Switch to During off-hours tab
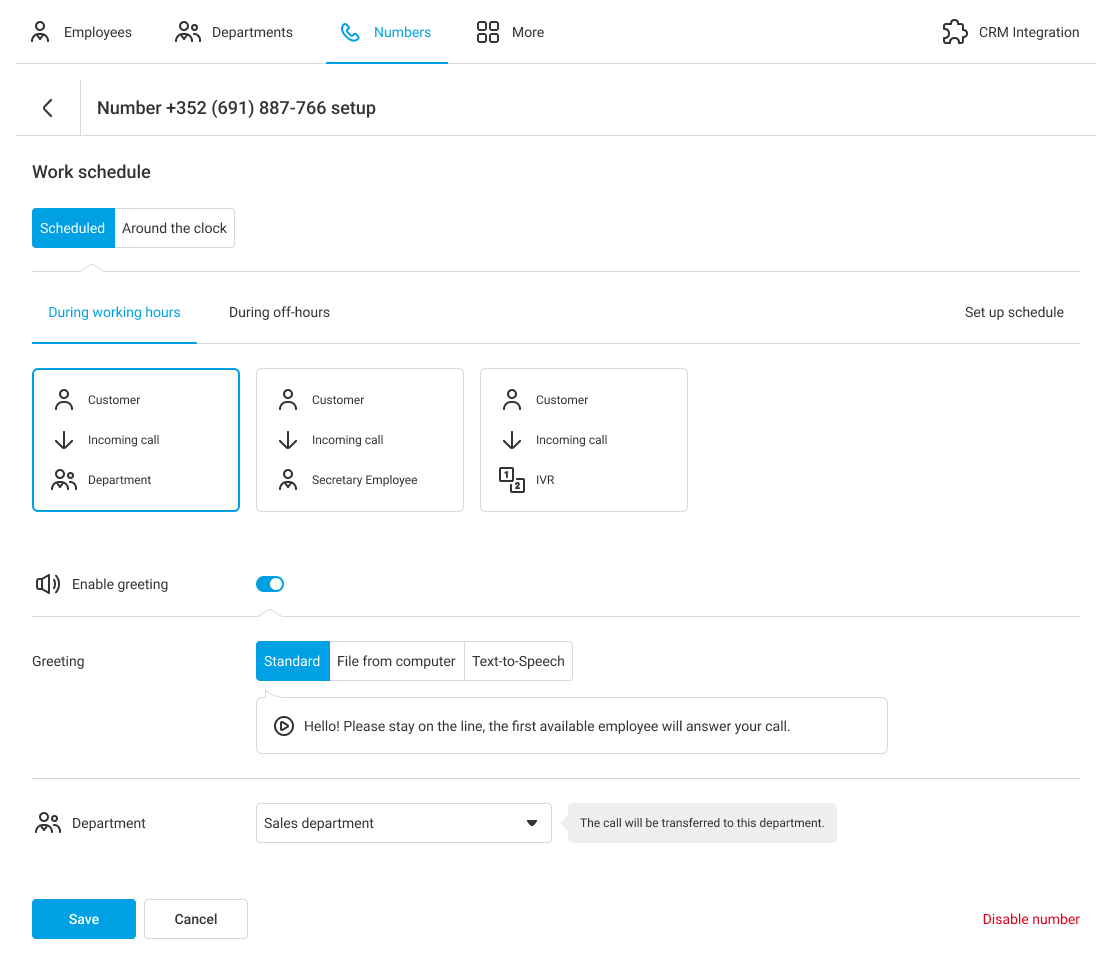Viewport: 1112px width, 979px height. pyautogui.click(x=279, y=312)
